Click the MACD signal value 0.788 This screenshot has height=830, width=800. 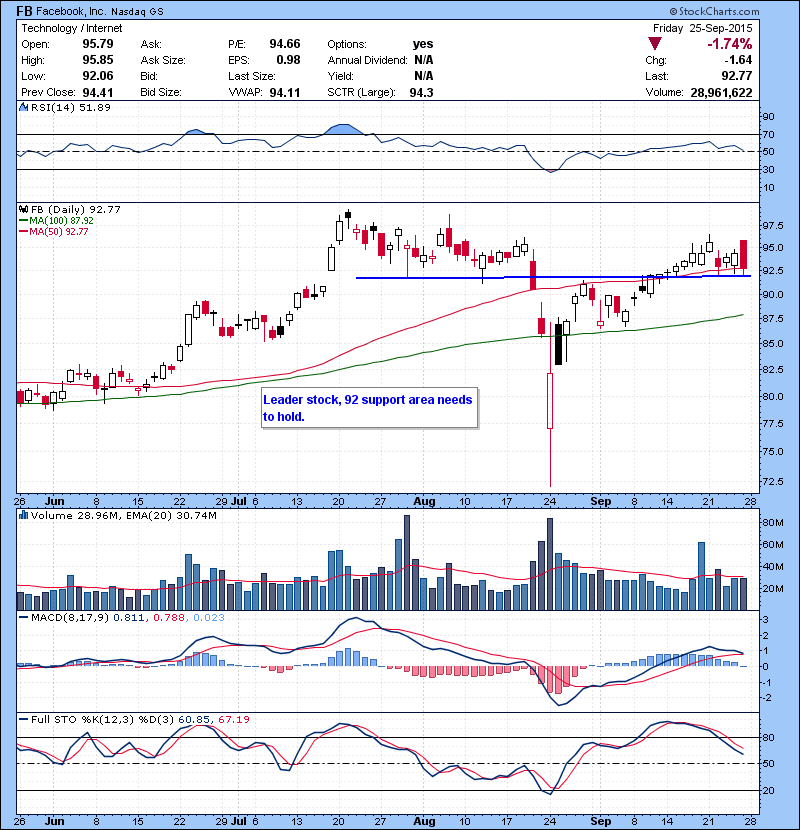coord(169,617)
